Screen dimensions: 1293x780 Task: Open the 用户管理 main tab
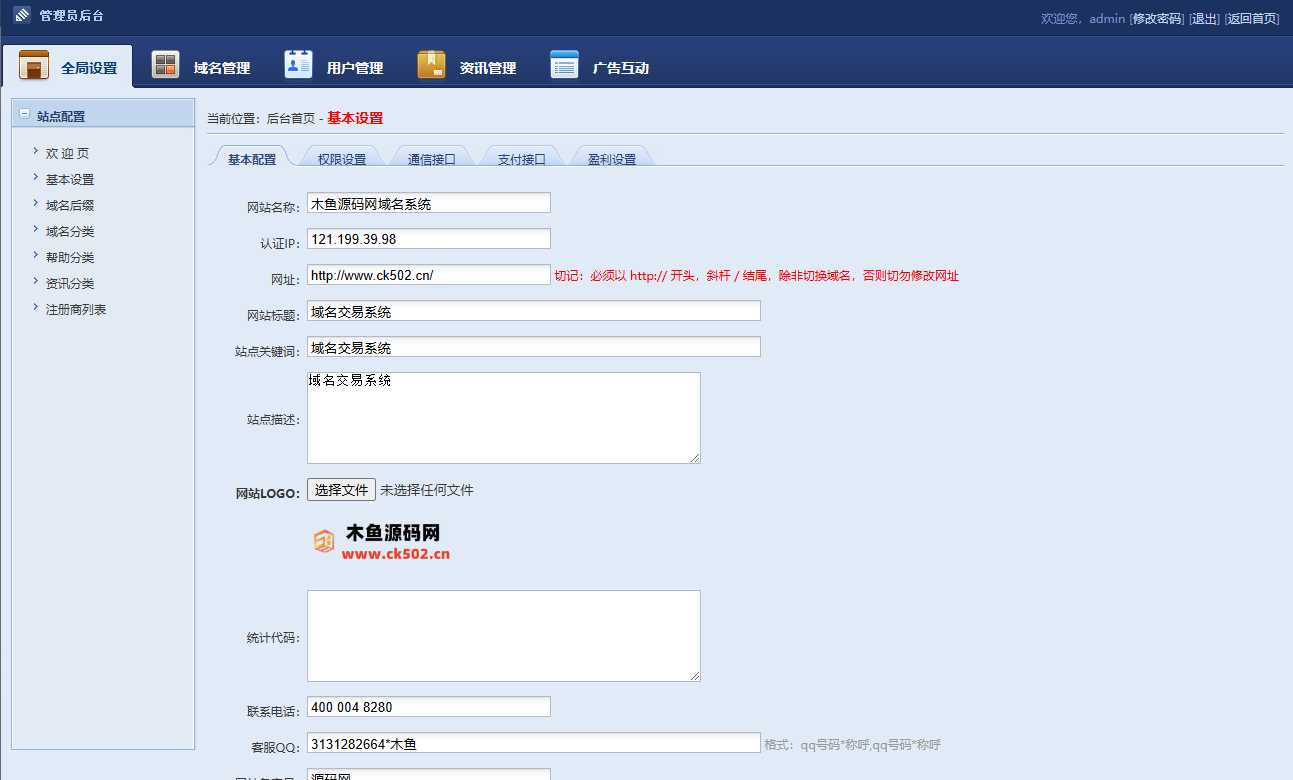coord(333,67)
